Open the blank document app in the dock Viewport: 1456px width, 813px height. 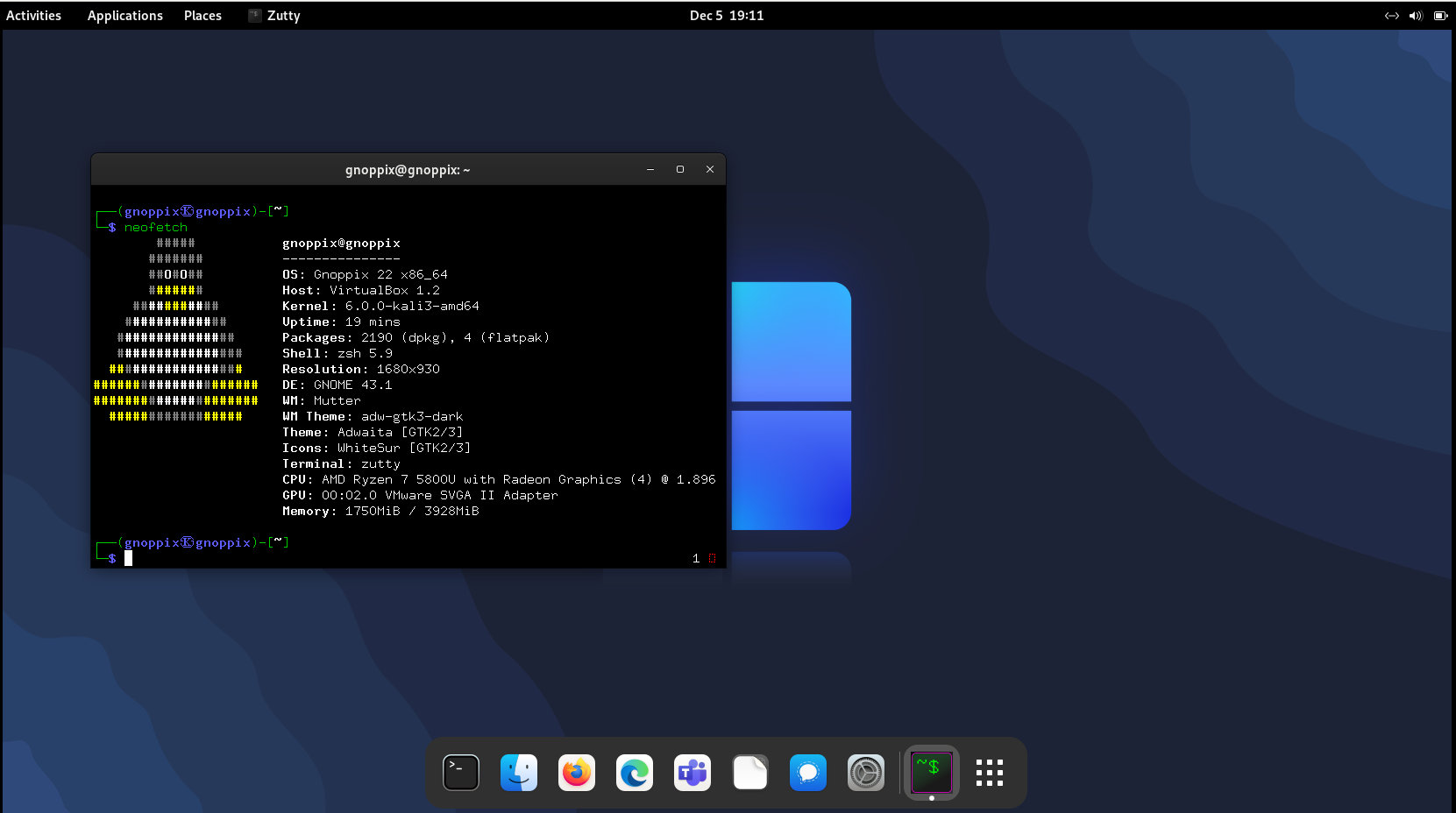(x=749, y=773)
